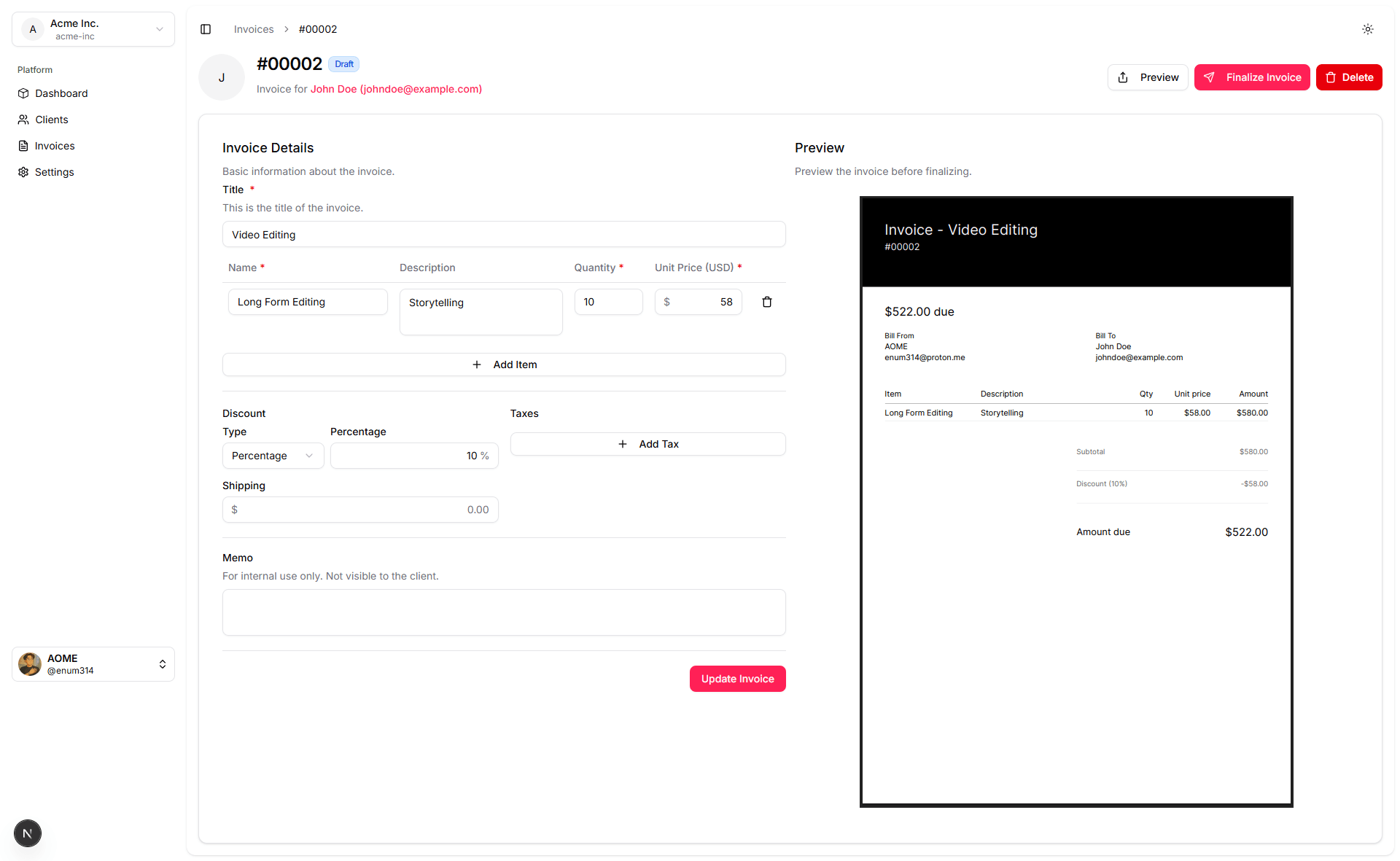This screenshot has height=861, width=1400.
Task: Go to Clients in the sidebar
Action: tap(93, 120)
